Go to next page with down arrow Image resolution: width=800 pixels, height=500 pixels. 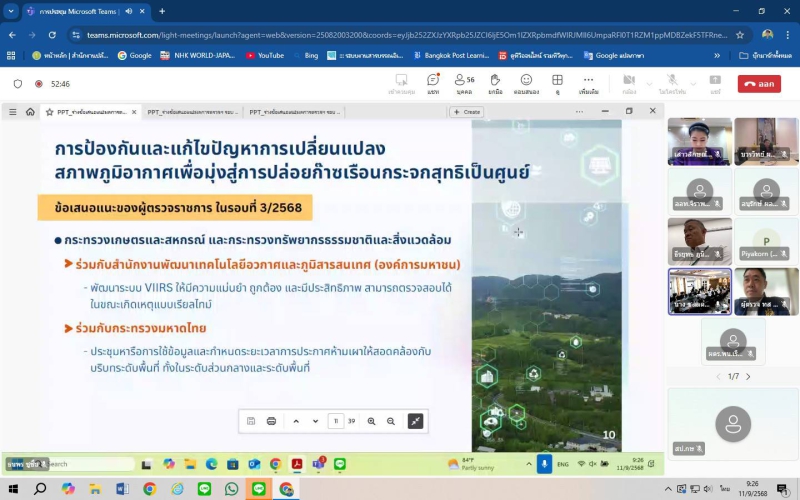tap(315, 421)
